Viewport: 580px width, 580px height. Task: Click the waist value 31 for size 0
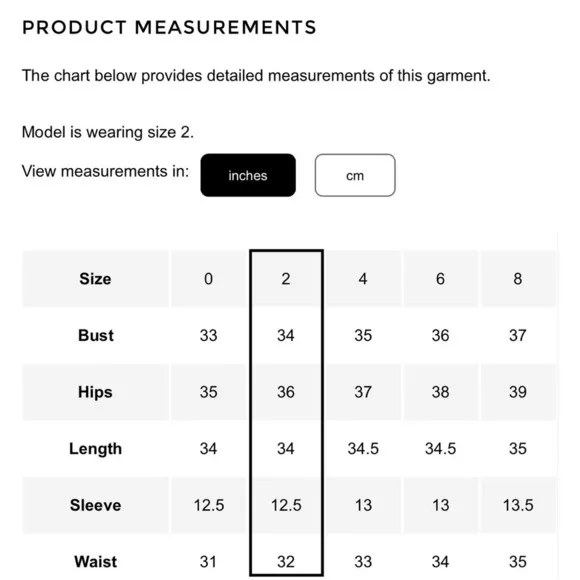[x=208, y=562]
